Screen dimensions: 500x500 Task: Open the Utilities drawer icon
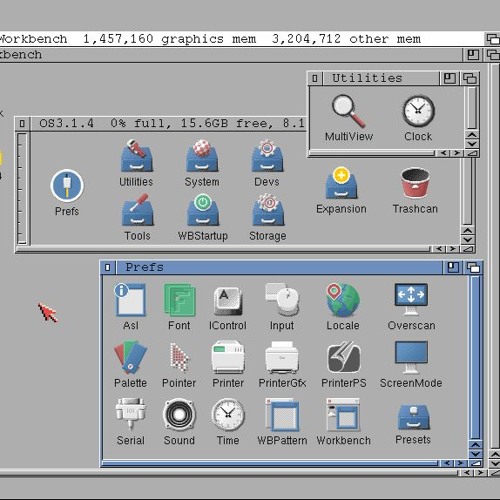pos(136,155)
